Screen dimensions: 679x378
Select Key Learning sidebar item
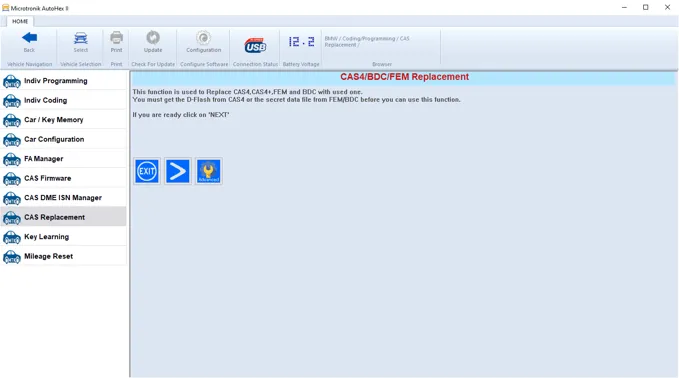pos(64,237)
